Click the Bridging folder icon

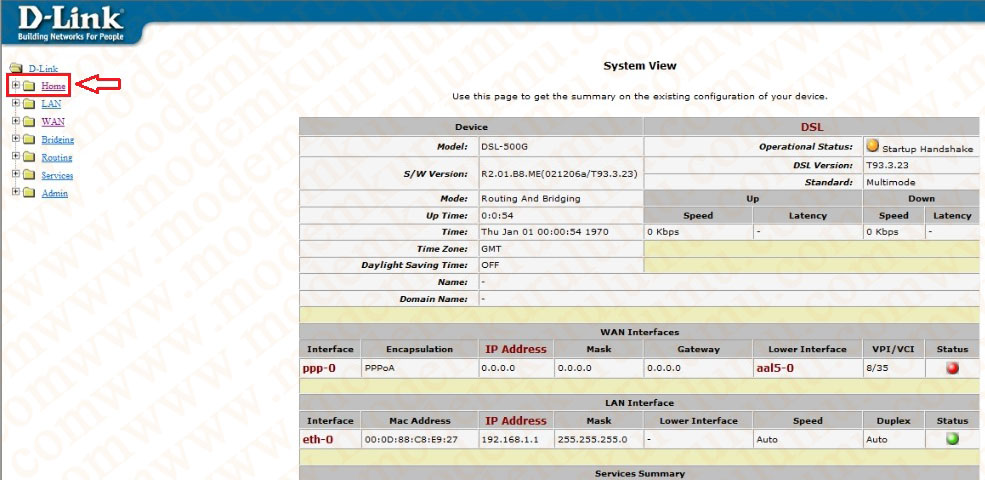(x=29, y=139)
